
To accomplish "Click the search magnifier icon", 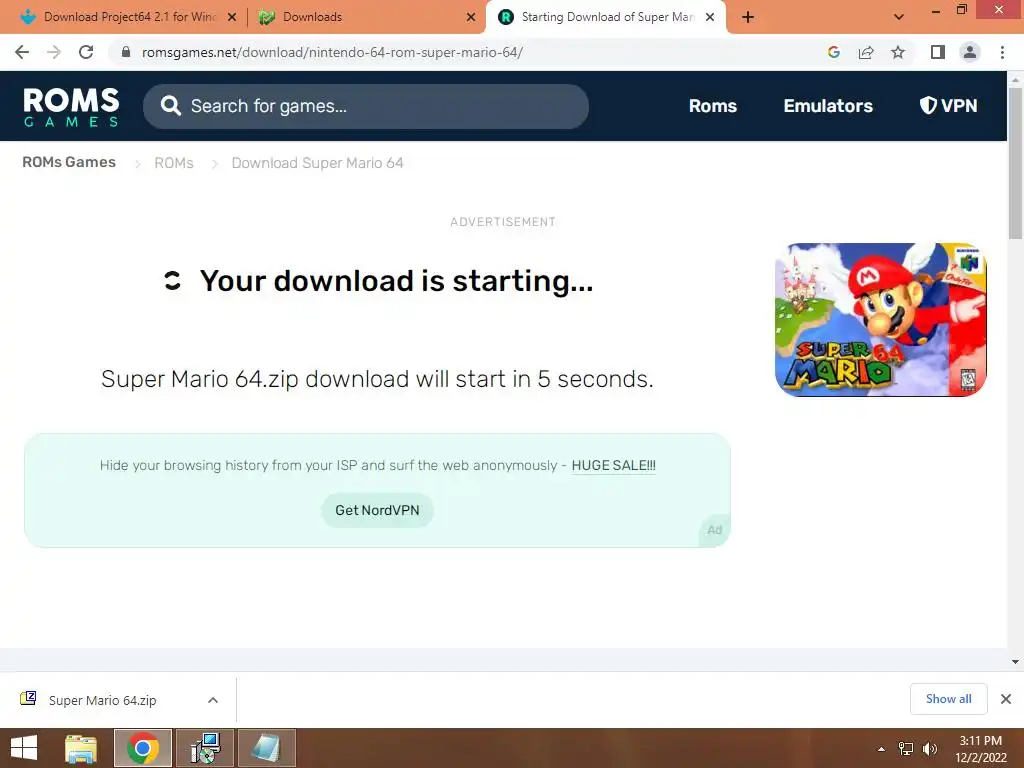I will pyautogui.click(x=170, y=106).
